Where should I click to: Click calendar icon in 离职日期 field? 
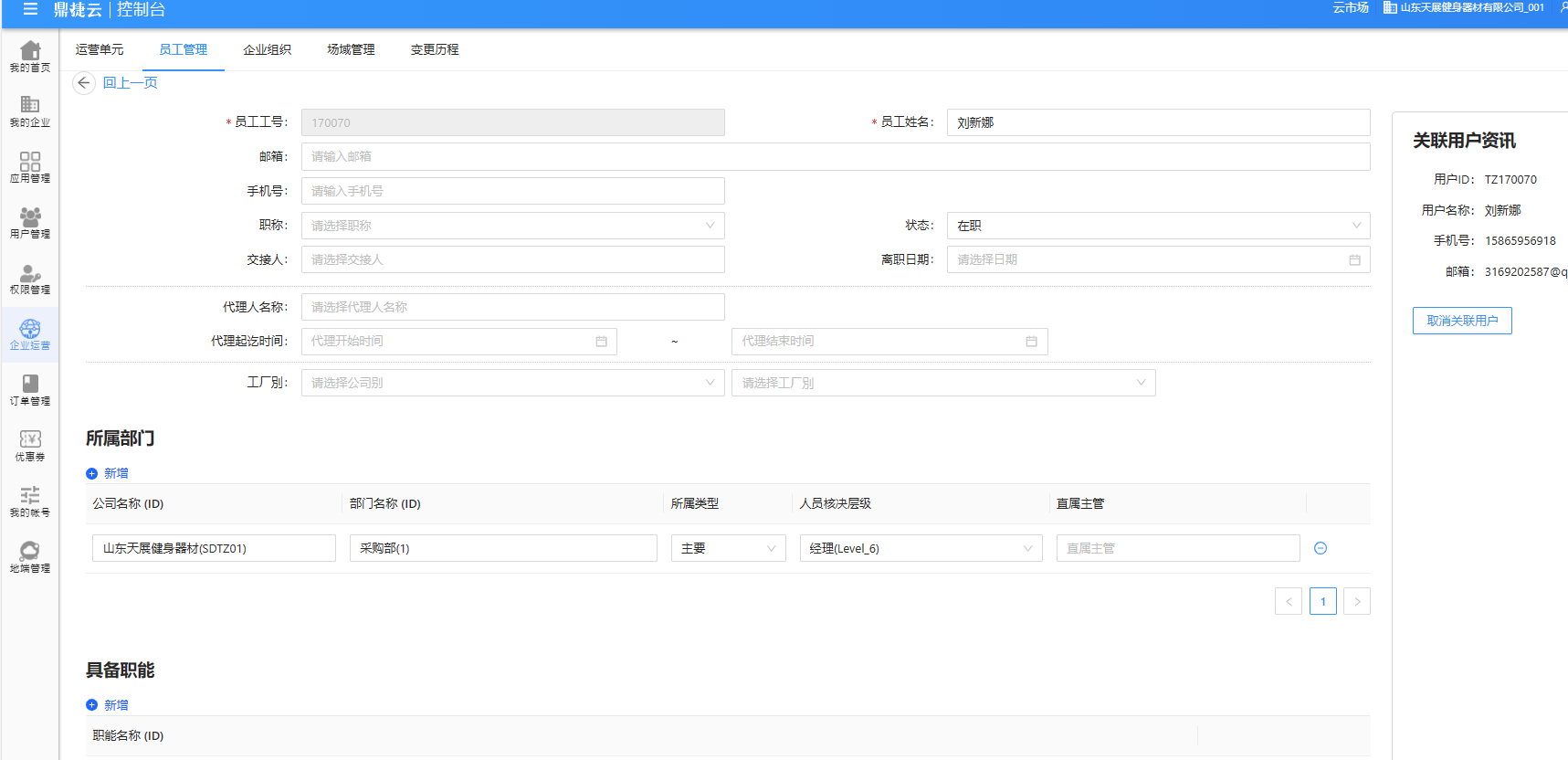coord(1354,260)
